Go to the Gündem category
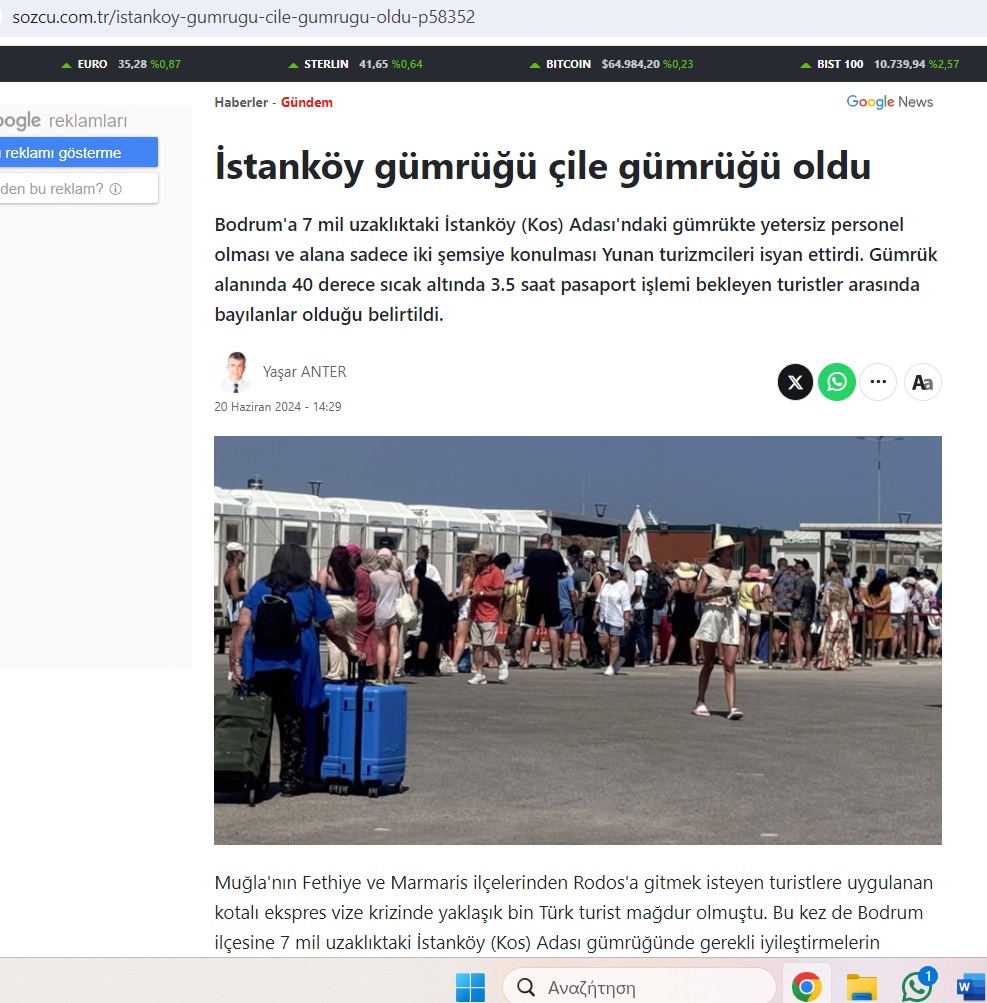The width and height of the screenshot is (987, 1003). click(307, 102)
